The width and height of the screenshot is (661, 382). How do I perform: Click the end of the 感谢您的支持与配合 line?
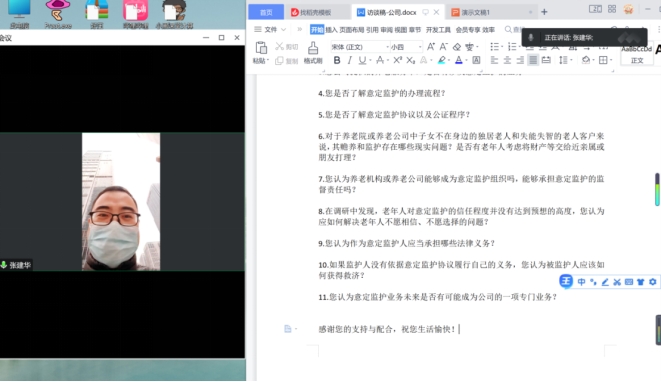tap(459, 329)
